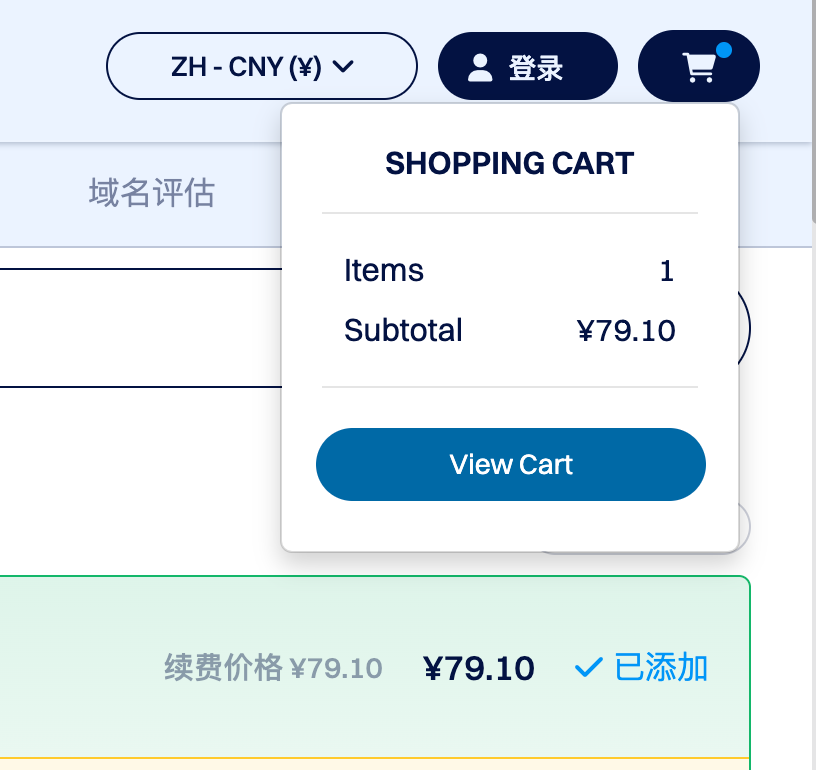Image resolution: width=816 pixels, height=770 pixels.
Task: Select the user avatar silhouette in the header
Action: tap(480, 66)
